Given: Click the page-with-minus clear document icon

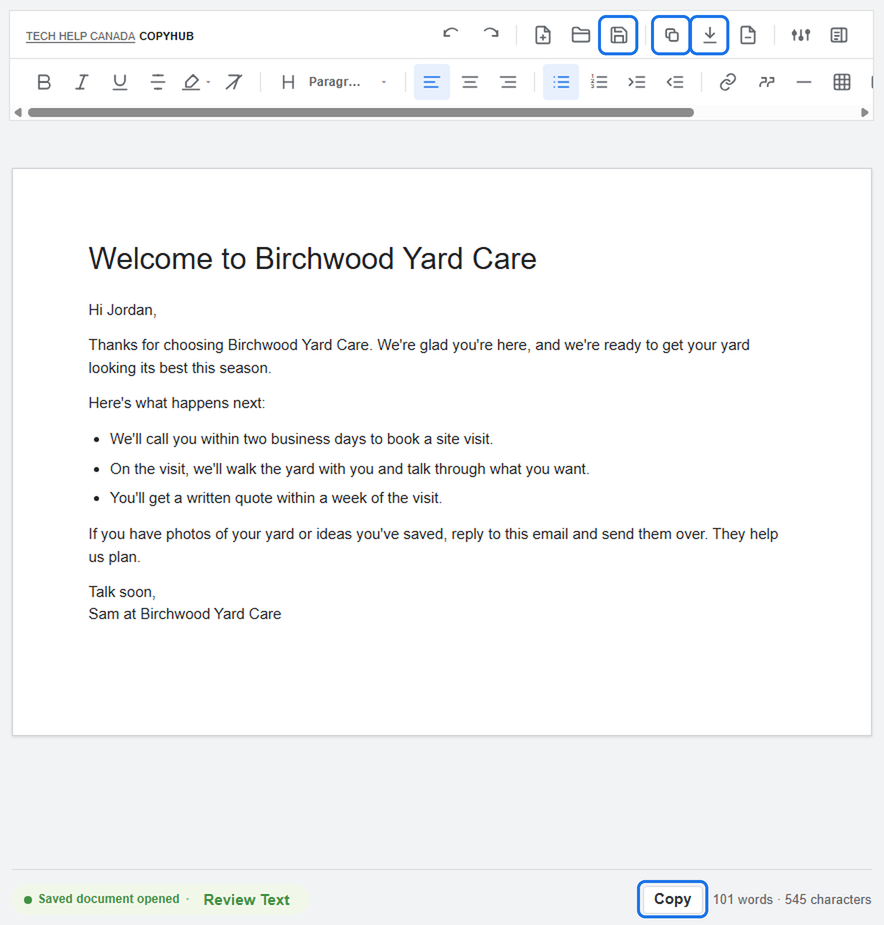Looking at the screenshot, I should click(x=748, y=35).
